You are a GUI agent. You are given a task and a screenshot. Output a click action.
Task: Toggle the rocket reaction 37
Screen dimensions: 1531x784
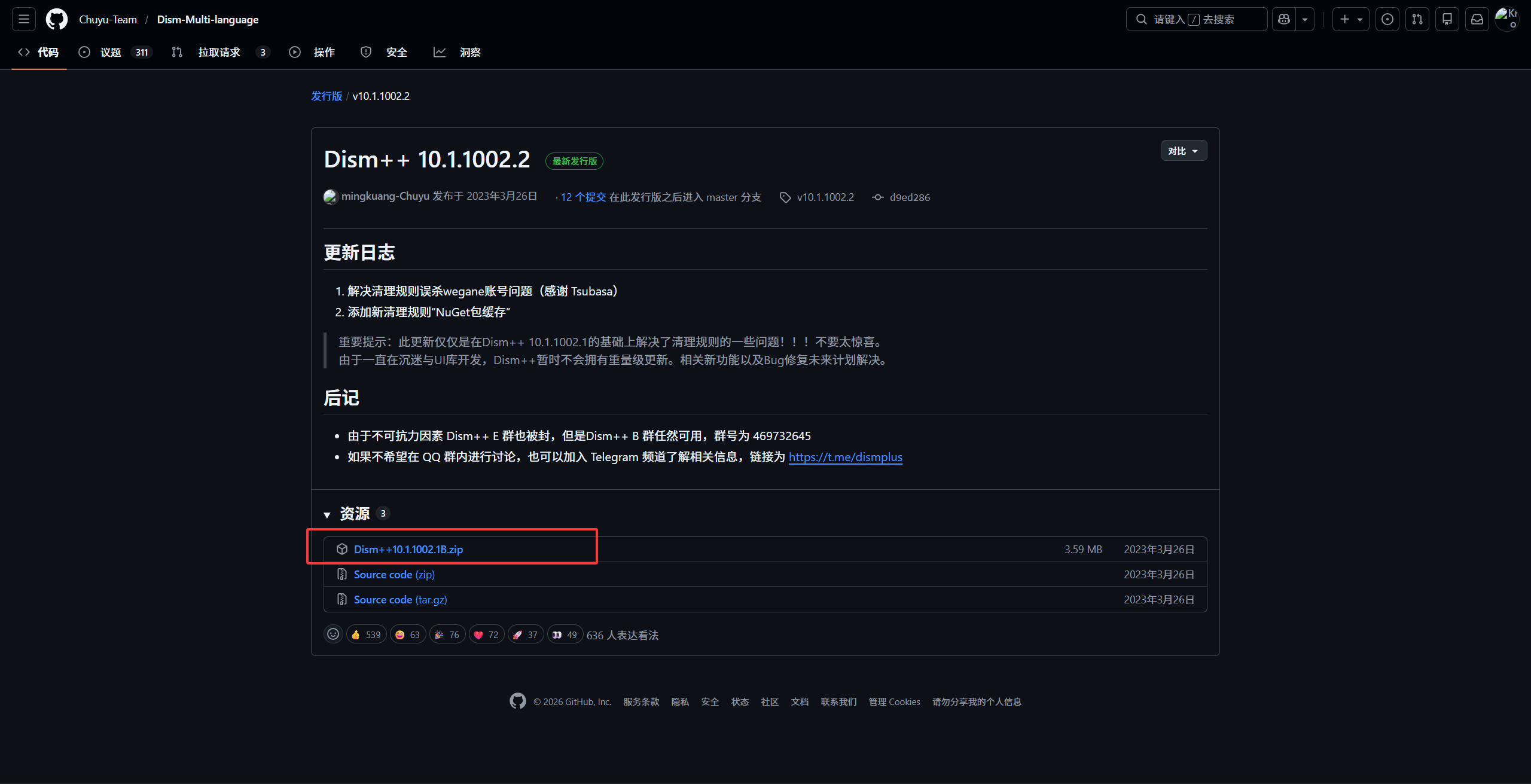click(x=525, y=634)
